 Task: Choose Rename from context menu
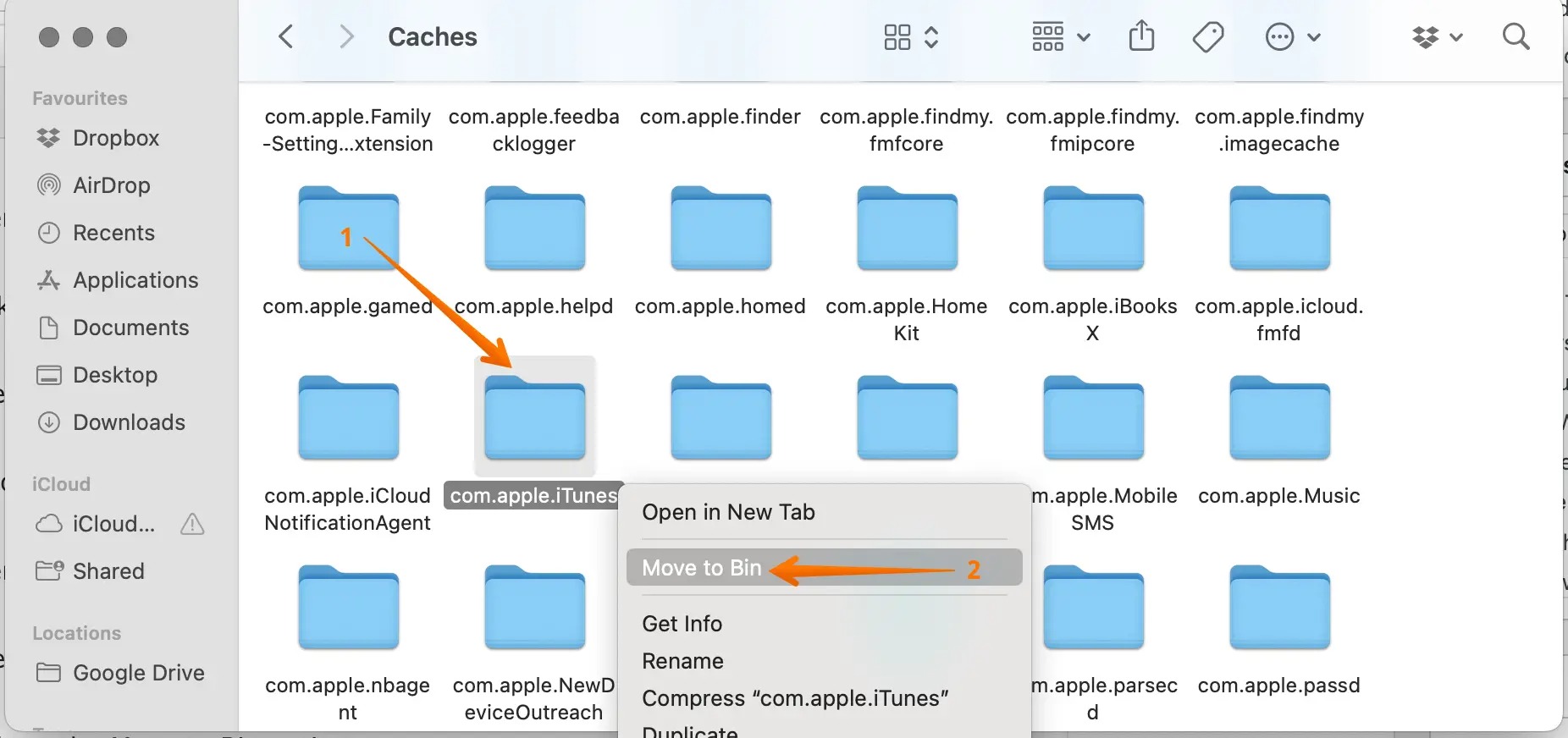click(x=824, y=661)
